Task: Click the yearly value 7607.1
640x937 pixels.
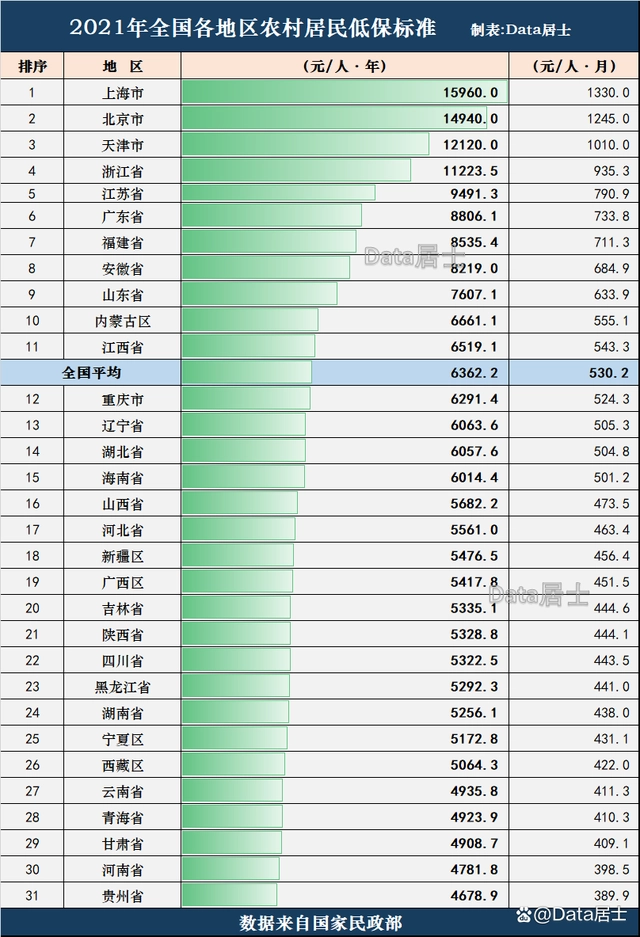Action: [x=474, y=295]
